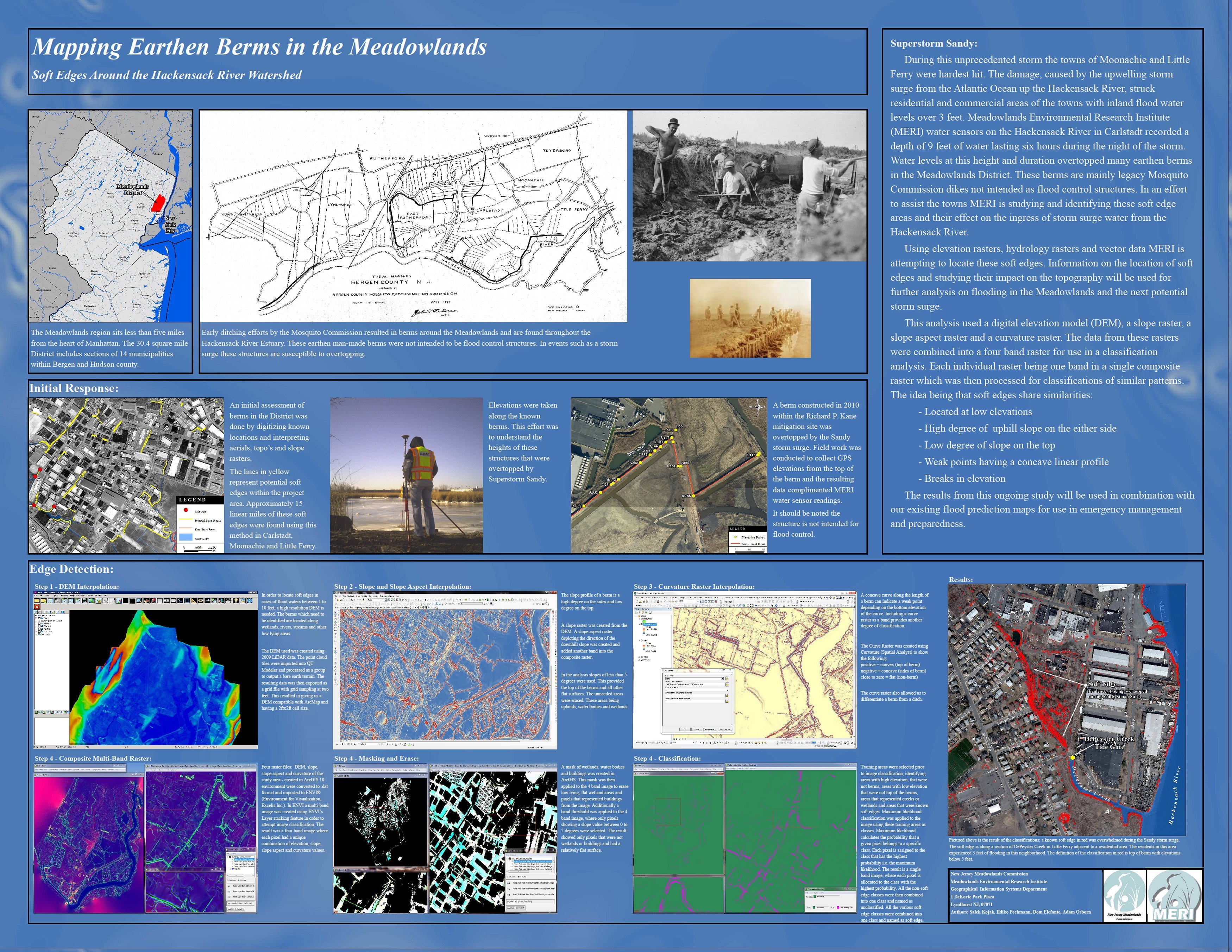Open the map scale dropdown in curvature ArcMap window
The image size is (1232, 952).
(x=698, y=602)
